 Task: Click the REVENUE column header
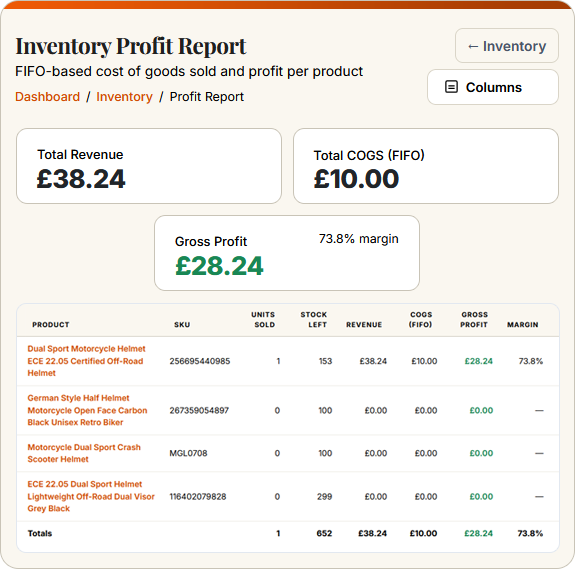[364, 324]
